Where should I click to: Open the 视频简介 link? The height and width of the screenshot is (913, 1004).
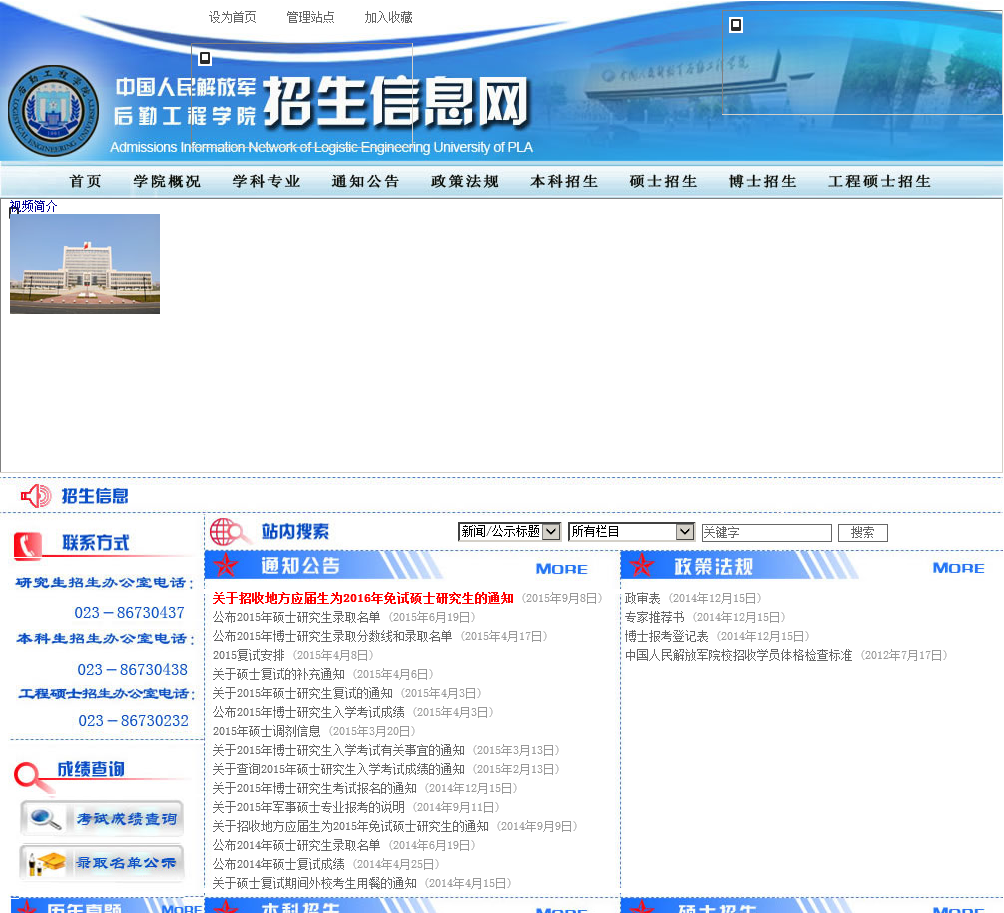(33, 206)
